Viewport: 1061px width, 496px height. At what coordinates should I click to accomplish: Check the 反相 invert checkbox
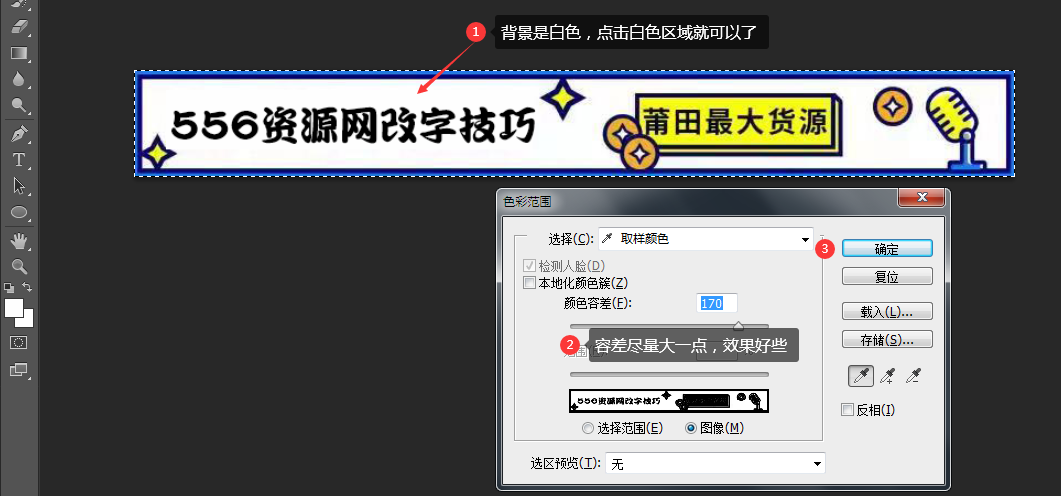[848, 409]
